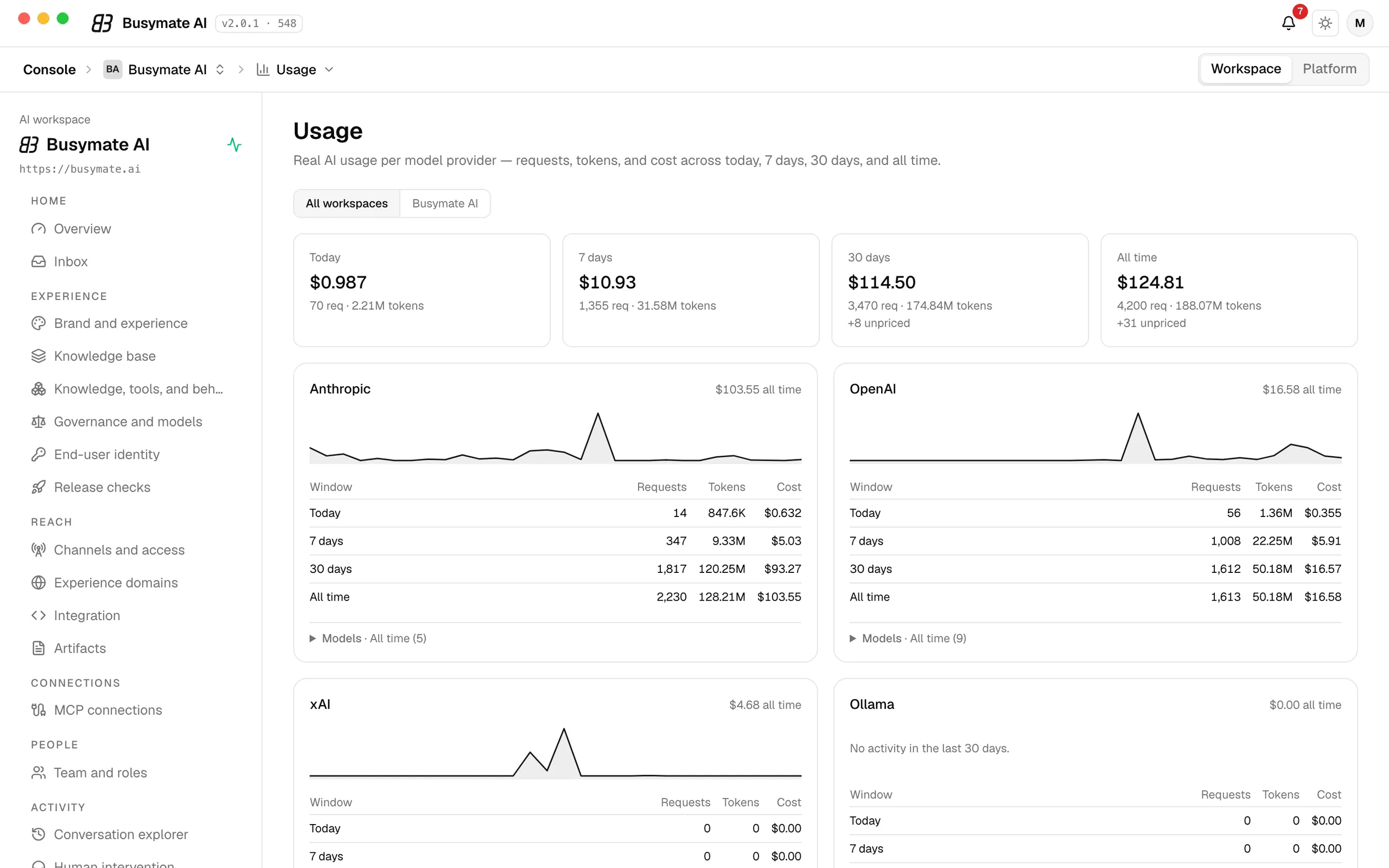
Task: Click the Integration code brackets icon
Action: pos(39,615)
